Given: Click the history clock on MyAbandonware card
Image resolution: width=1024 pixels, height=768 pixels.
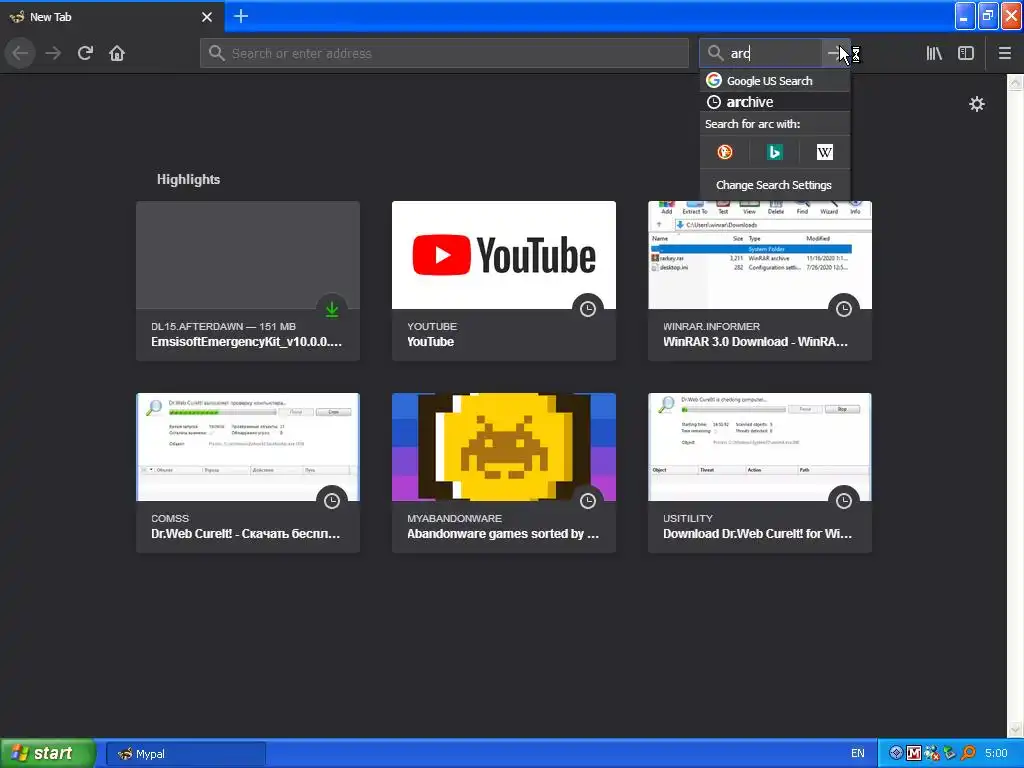Looking at the screenshot, I should [x=588, y=501].
